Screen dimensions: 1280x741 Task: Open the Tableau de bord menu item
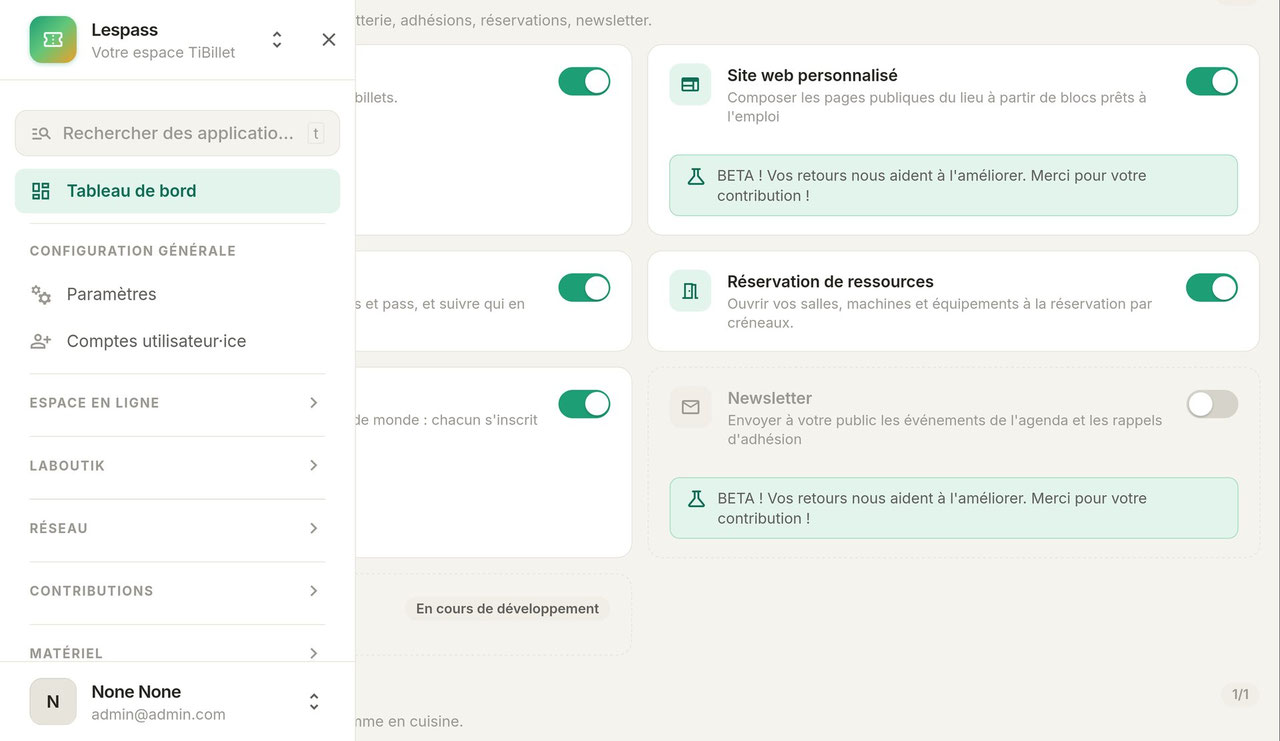tap(177, 191)
